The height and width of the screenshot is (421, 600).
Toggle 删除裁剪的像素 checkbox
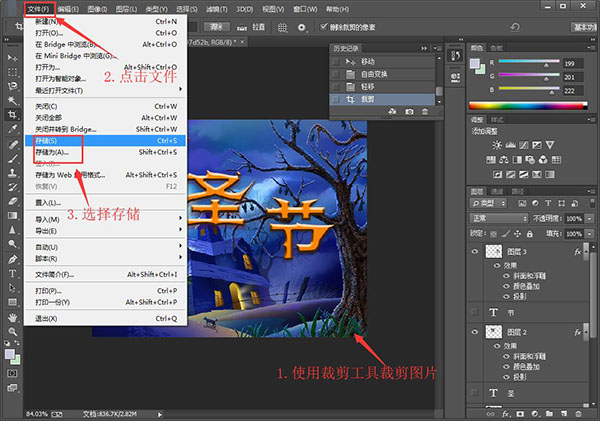[324, 27]
